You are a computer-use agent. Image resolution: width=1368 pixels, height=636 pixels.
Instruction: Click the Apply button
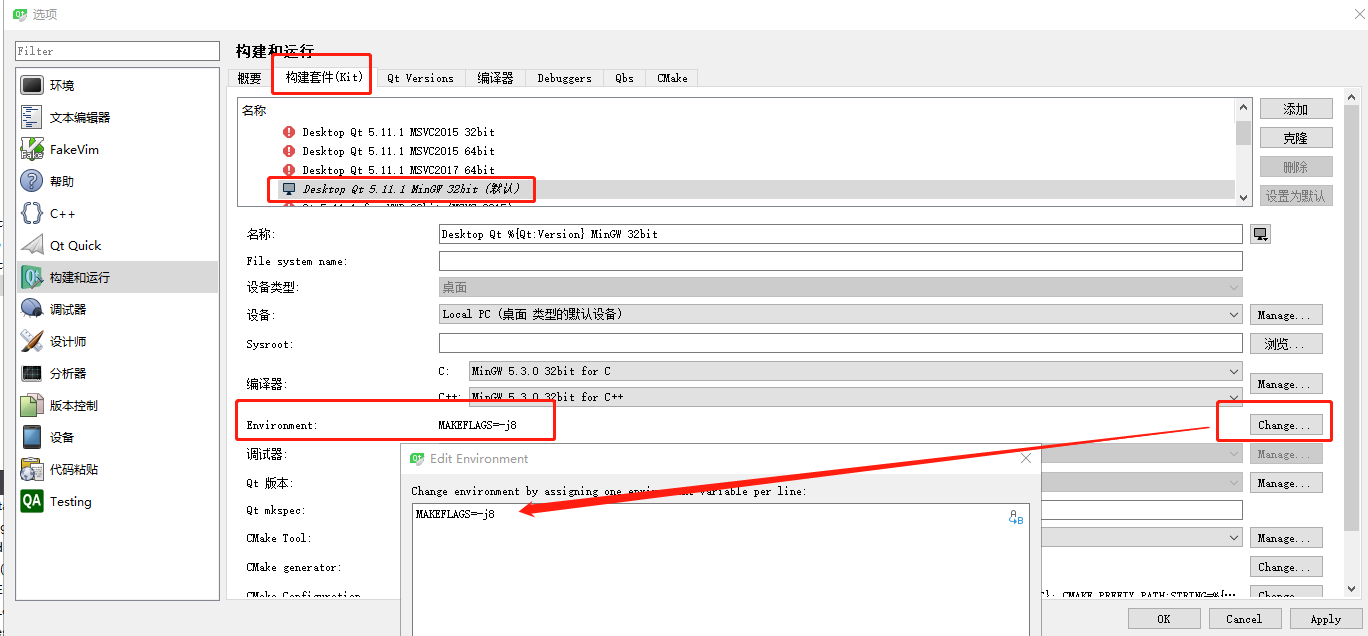(x=1326, y=619)
